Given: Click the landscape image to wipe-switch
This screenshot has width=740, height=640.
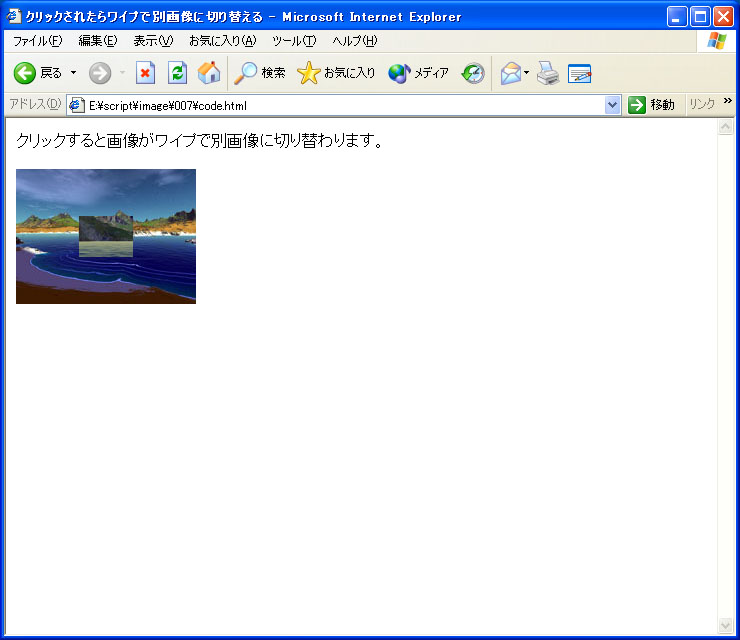Looking at the screenshot, I should (x=106, y=236).
